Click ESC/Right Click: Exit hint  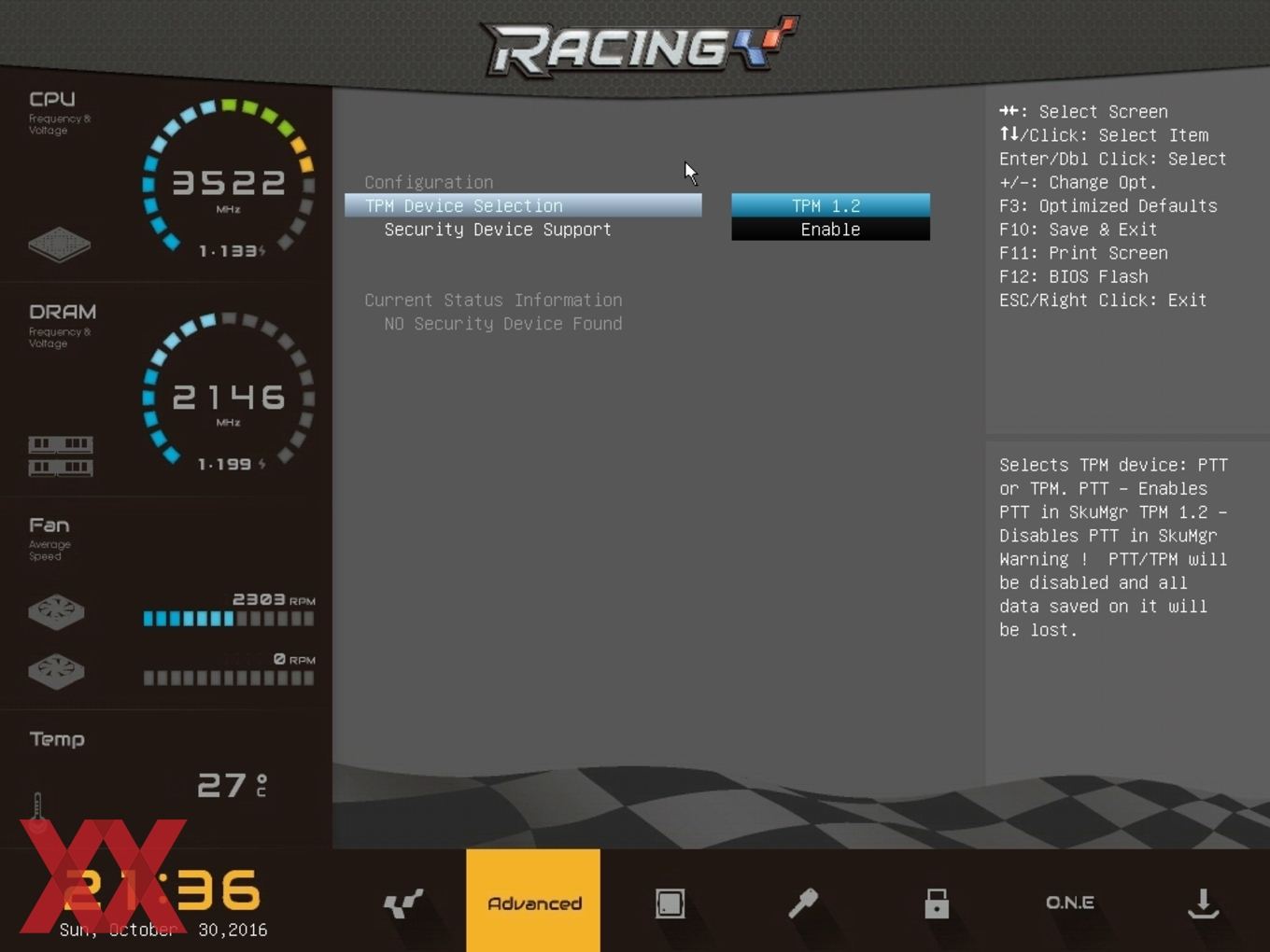coord(1103,300)
